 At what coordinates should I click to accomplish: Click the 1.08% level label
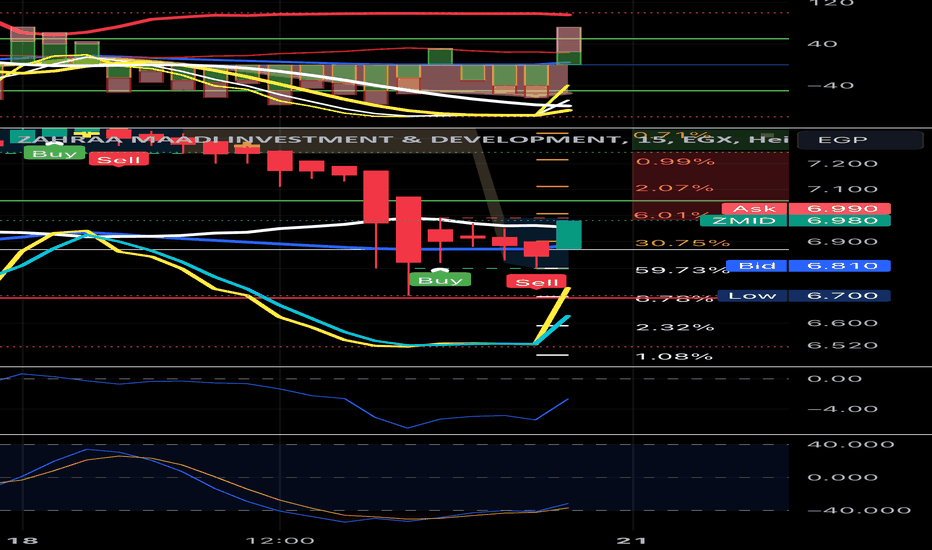[675, 356]
